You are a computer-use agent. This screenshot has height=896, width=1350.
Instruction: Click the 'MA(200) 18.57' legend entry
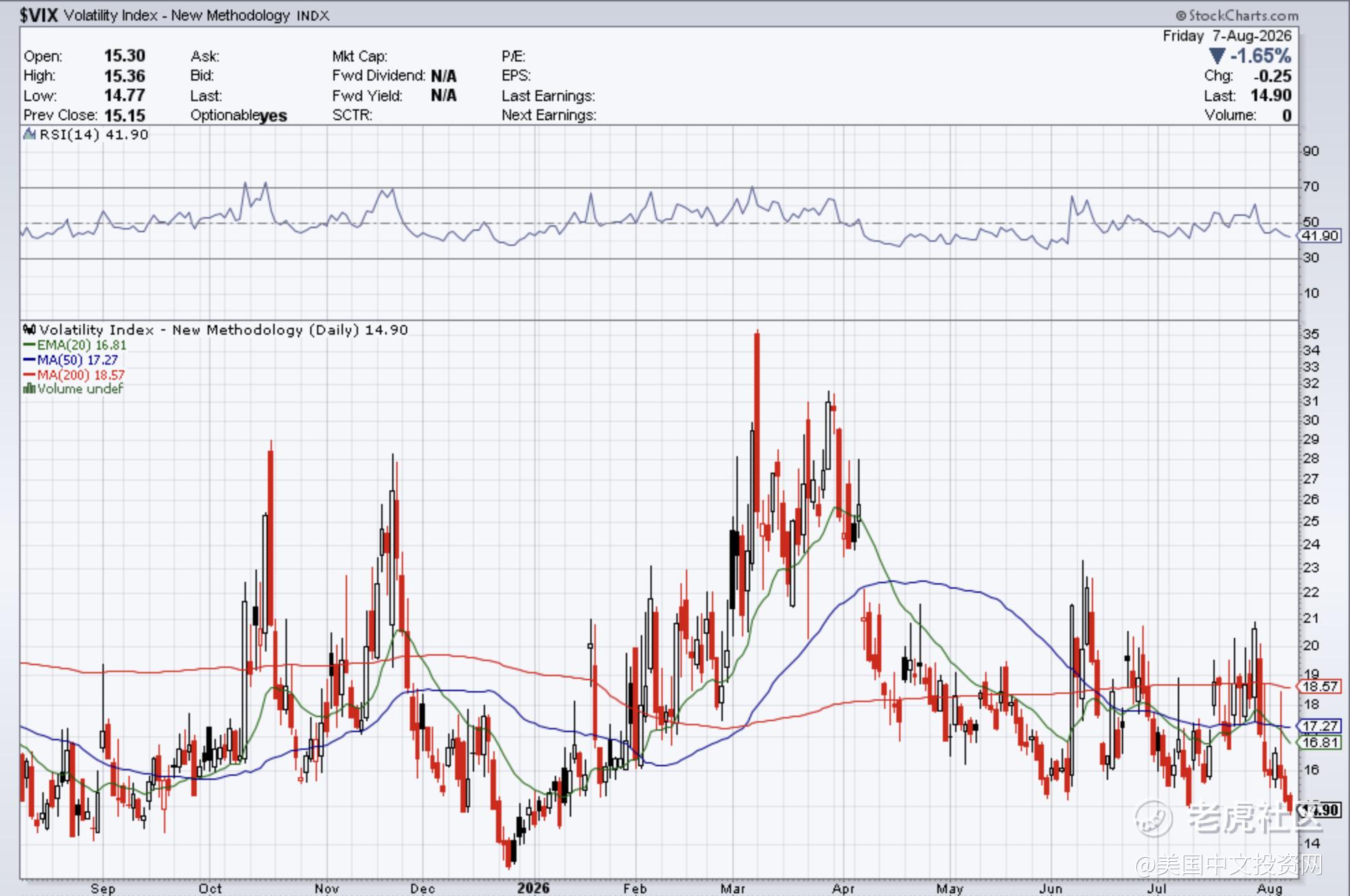coord(81,375)
